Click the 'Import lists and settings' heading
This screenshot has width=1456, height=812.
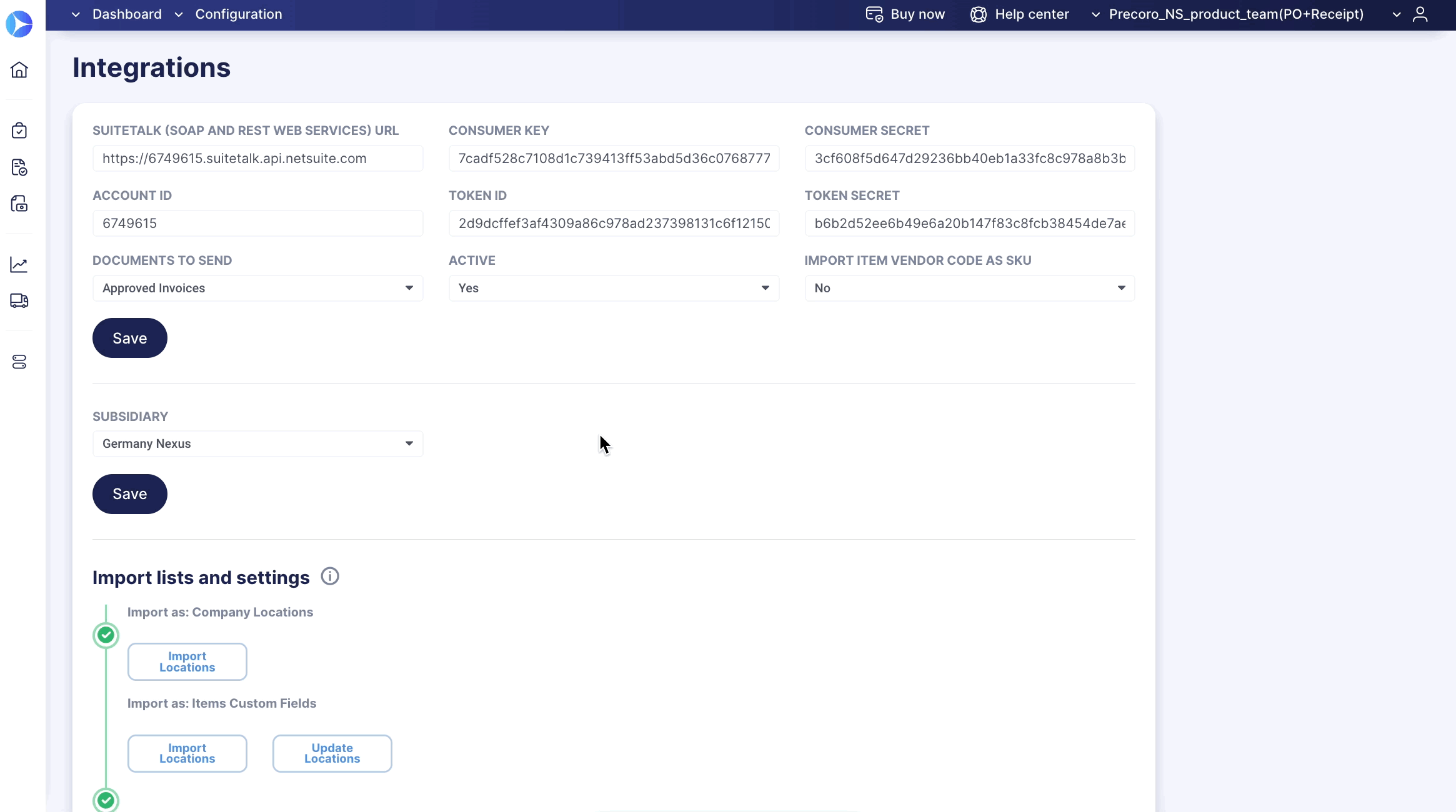pyautogui.click(x=201, y=578)
